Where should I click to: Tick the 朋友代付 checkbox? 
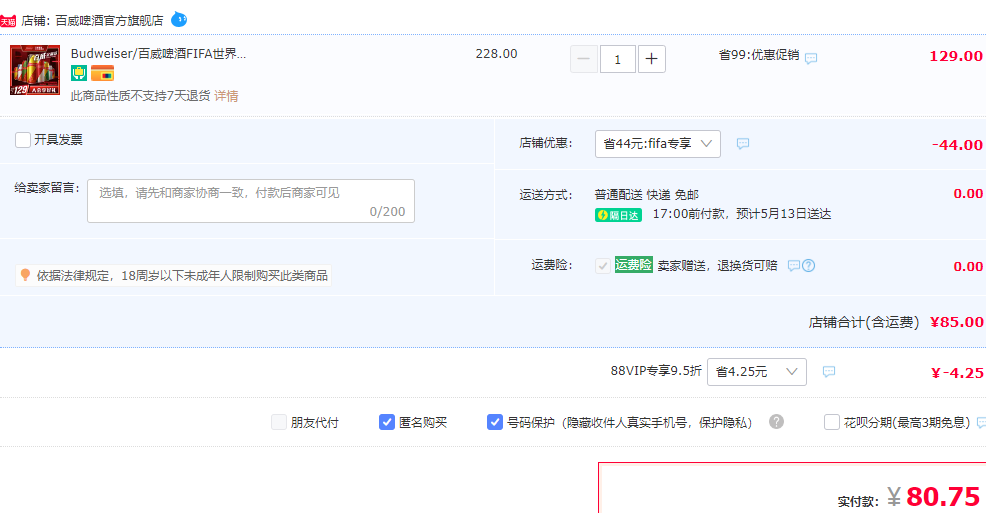pyautogui.click(x=279, y=422)
